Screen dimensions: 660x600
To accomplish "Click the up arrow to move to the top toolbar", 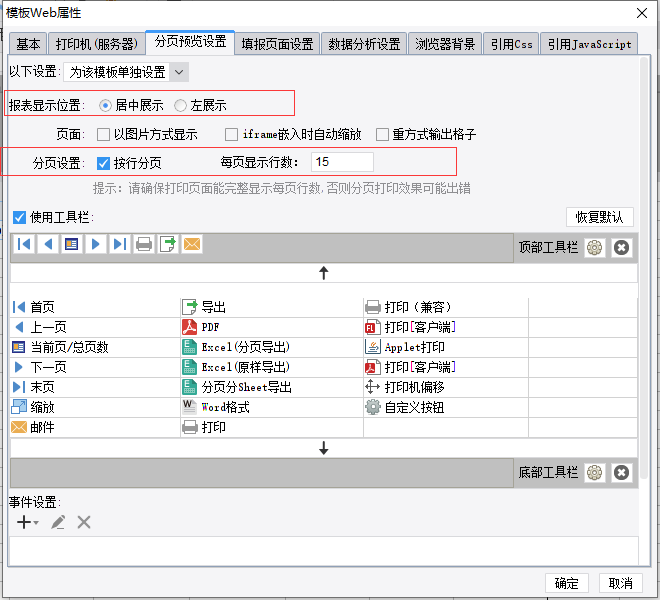I will [x=323, y=273].
